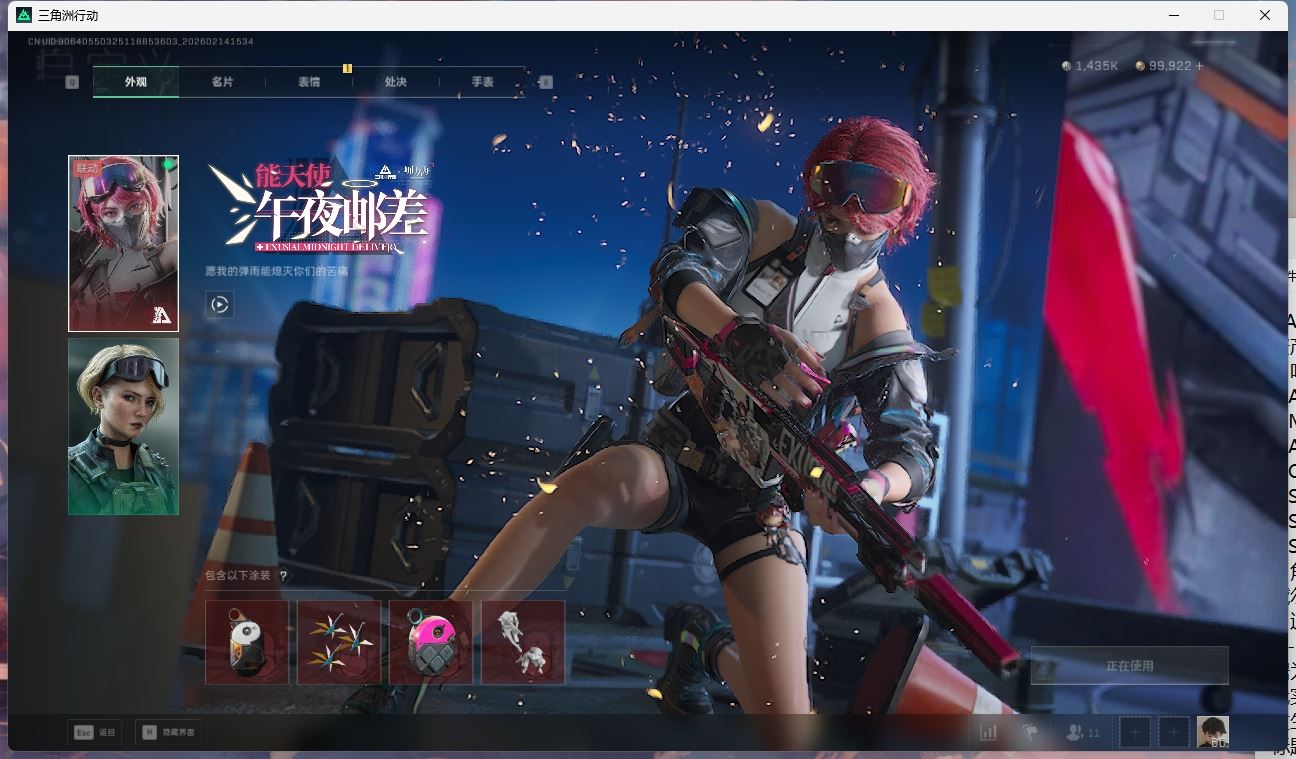Maximize the 三角洲行动 window
Viewport: 1296px width, 759px height.
click(1219, 15)
